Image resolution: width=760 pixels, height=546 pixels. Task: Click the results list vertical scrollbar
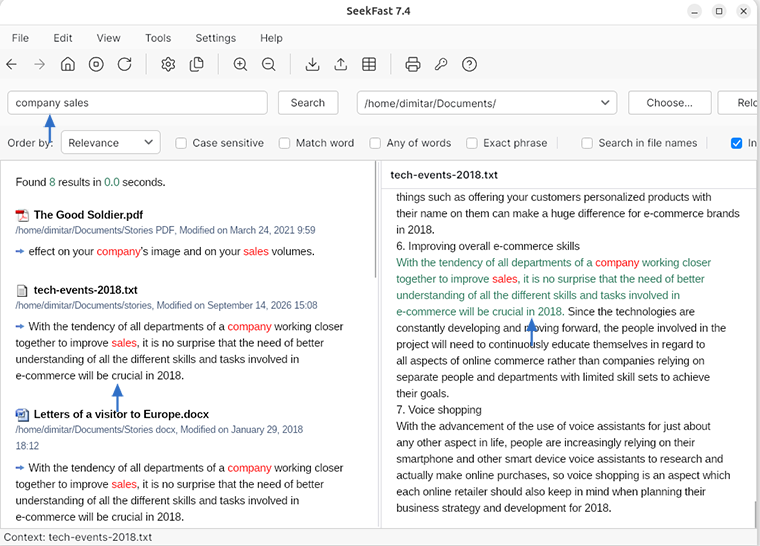pos(376,220)
